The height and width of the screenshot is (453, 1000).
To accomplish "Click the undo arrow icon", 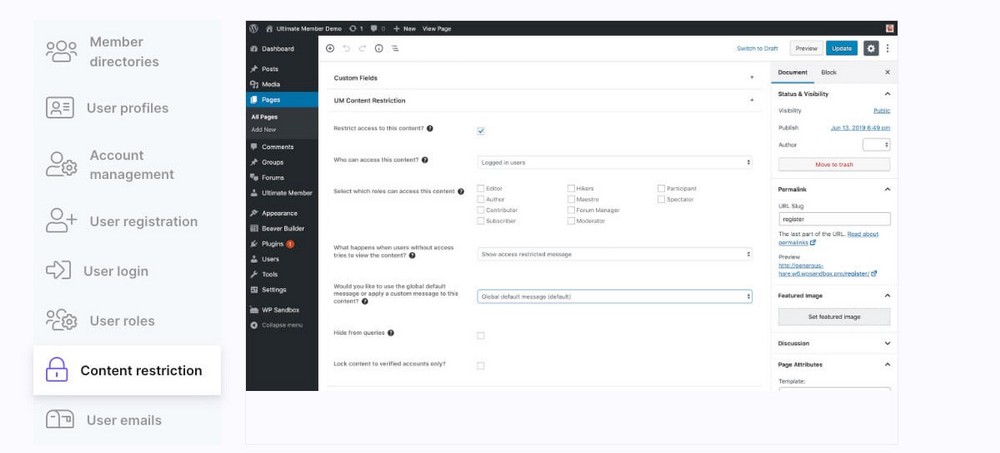I will (346, 48).
